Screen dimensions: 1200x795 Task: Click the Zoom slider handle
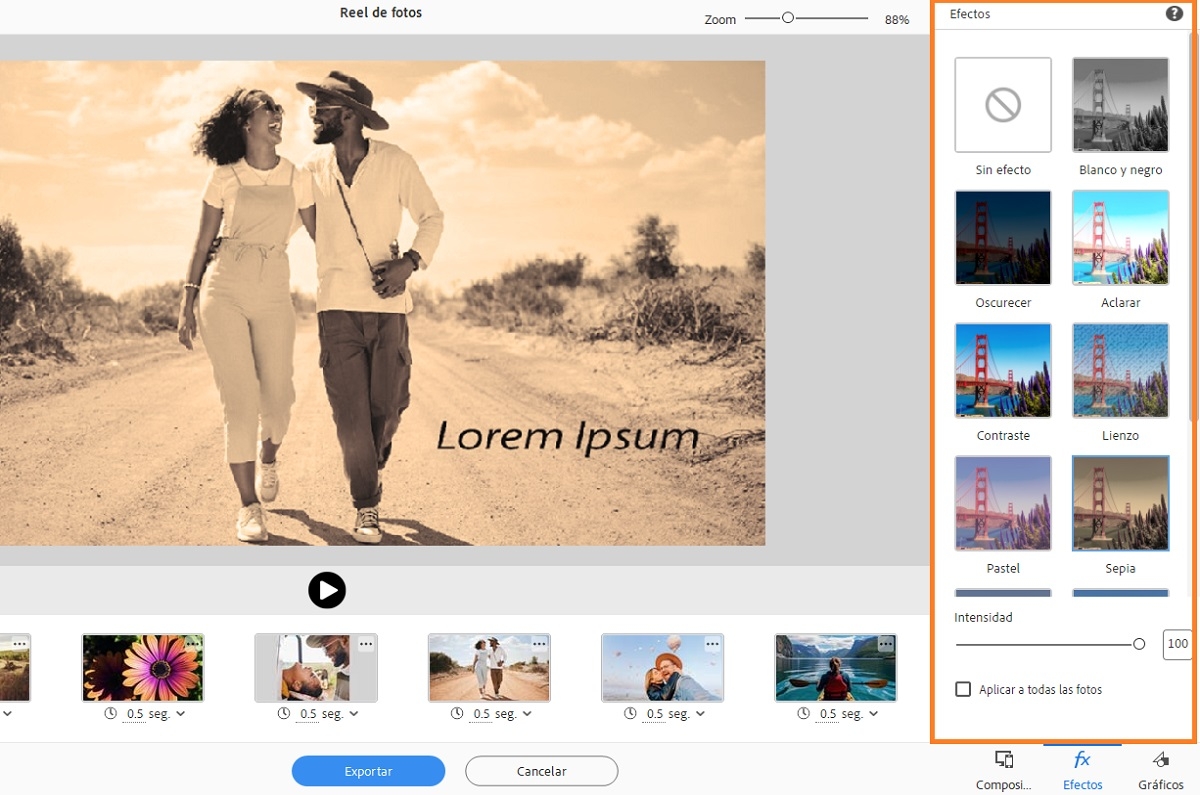pos(788,18)
